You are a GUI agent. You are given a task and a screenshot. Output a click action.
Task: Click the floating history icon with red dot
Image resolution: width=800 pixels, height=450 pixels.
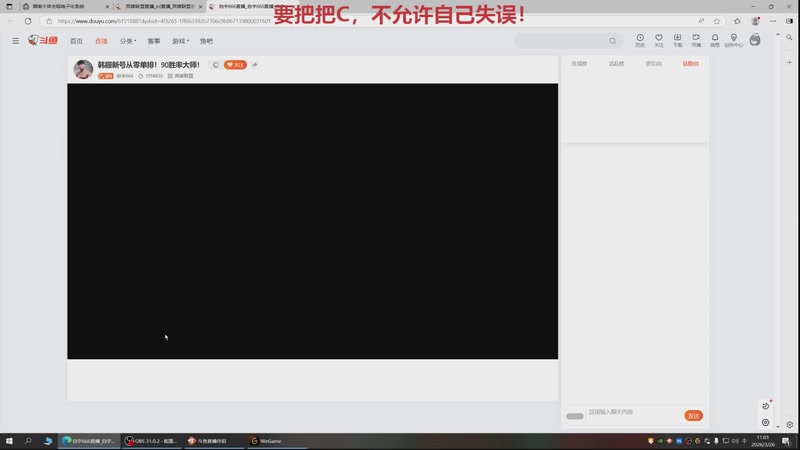tap(765, 406)
